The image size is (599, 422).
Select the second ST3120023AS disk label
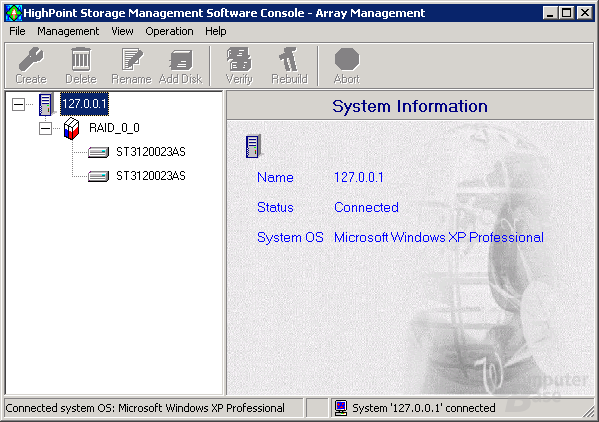click(x=151, y=176)
